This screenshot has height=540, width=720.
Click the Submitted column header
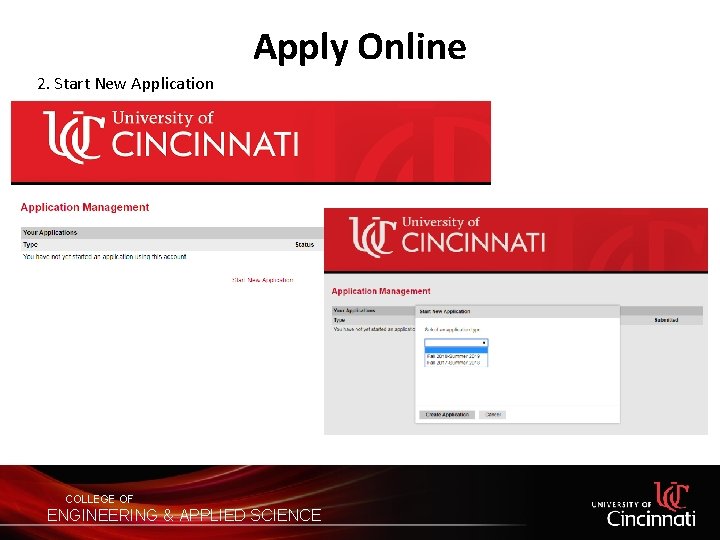tap(666, 320)
